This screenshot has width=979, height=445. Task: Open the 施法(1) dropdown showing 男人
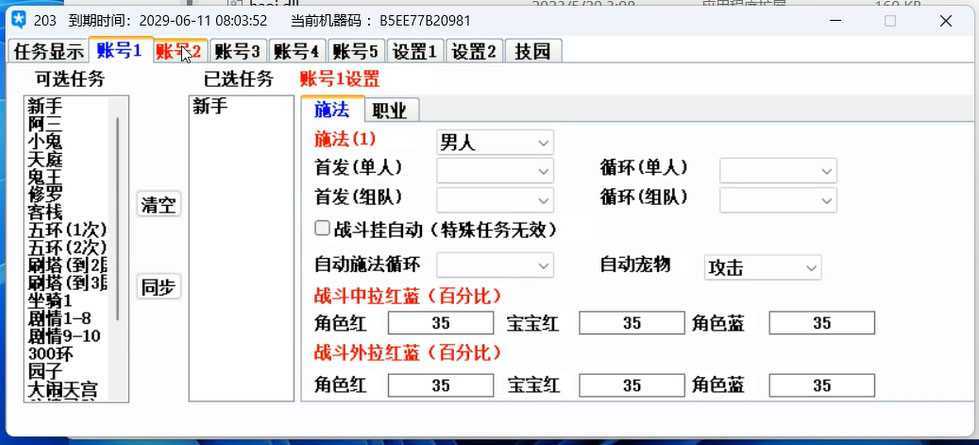(x=495, y=143)
